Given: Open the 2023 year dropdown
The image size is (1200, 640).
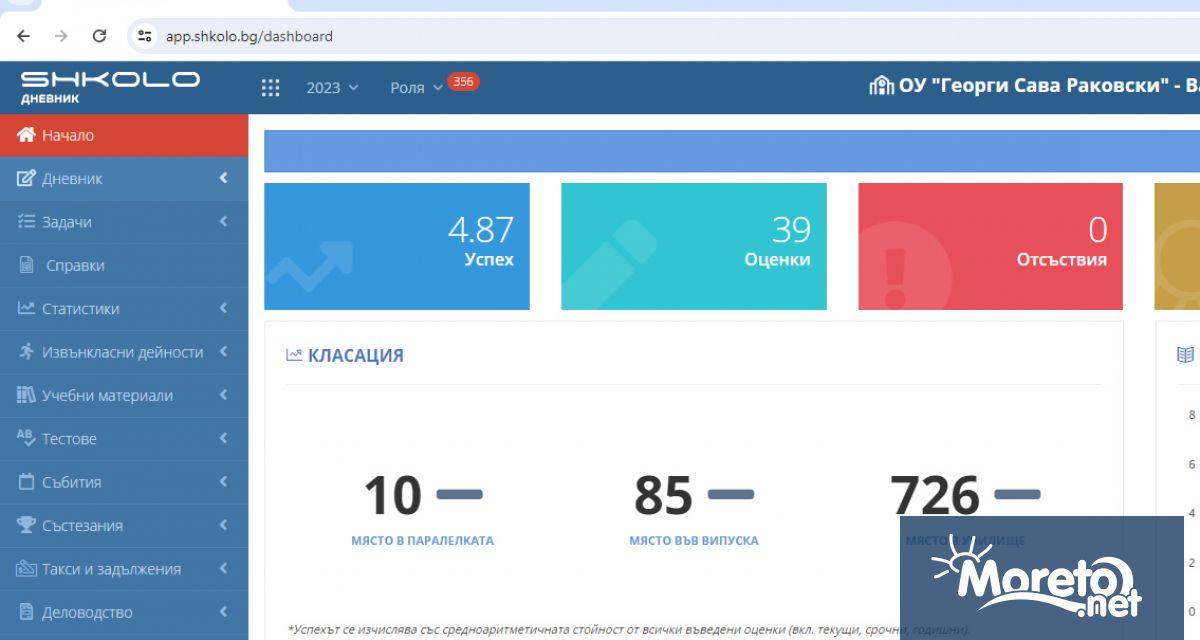Looking at the screenshot, I should click(x=332, y=88).
